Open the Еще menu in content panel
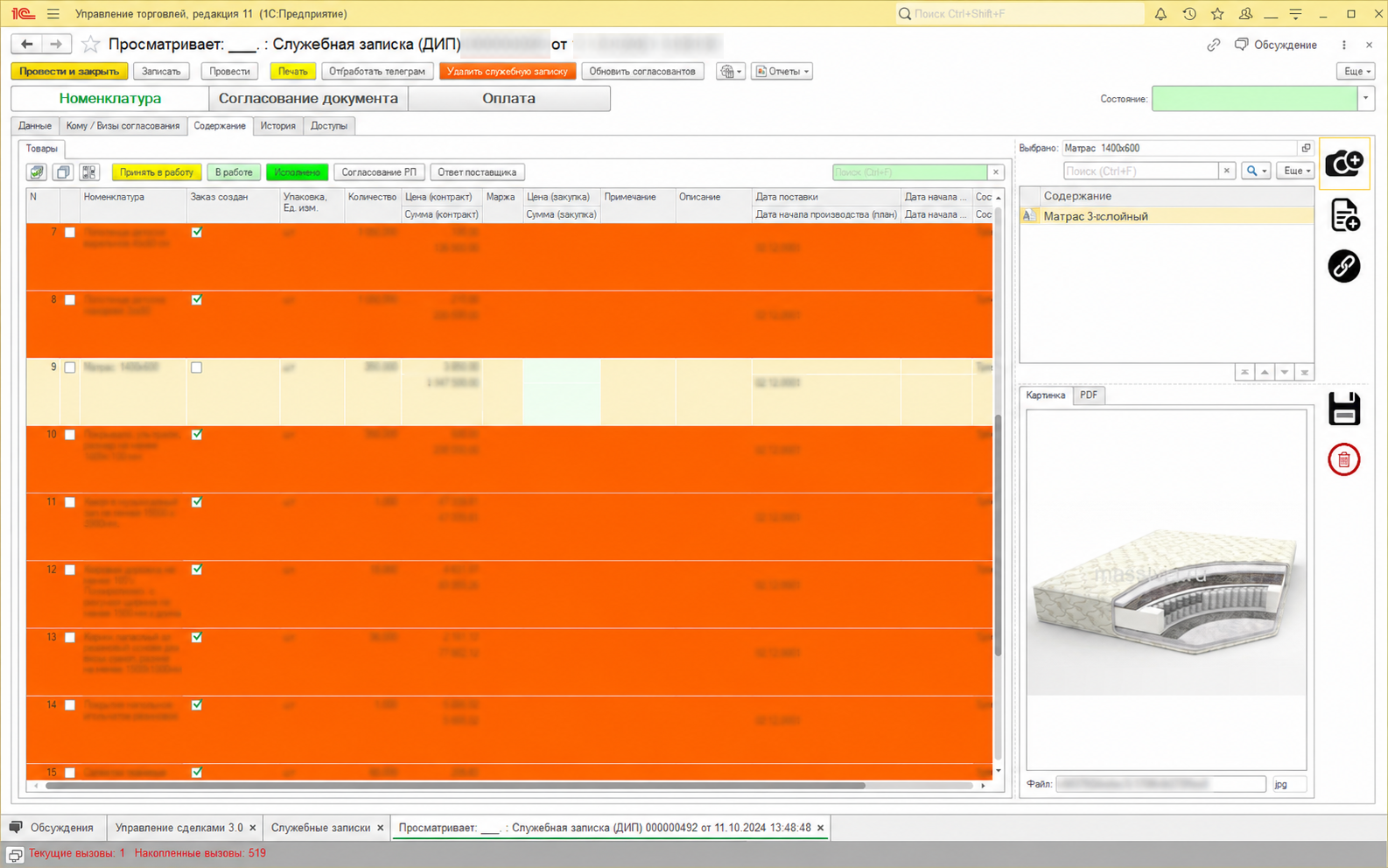Screen dimensions: 1388x868 (x=1295, y=171)
